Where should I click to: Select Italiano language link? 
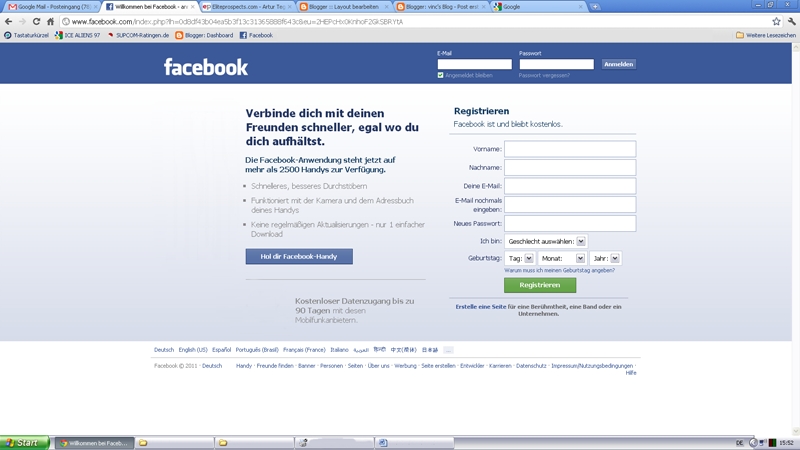point(339,350)
